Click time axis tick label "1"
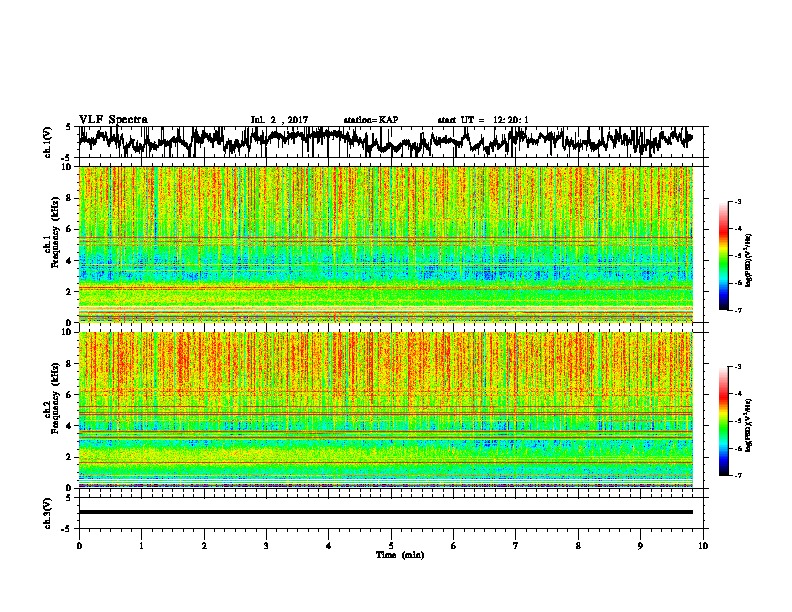 (141, 546)
